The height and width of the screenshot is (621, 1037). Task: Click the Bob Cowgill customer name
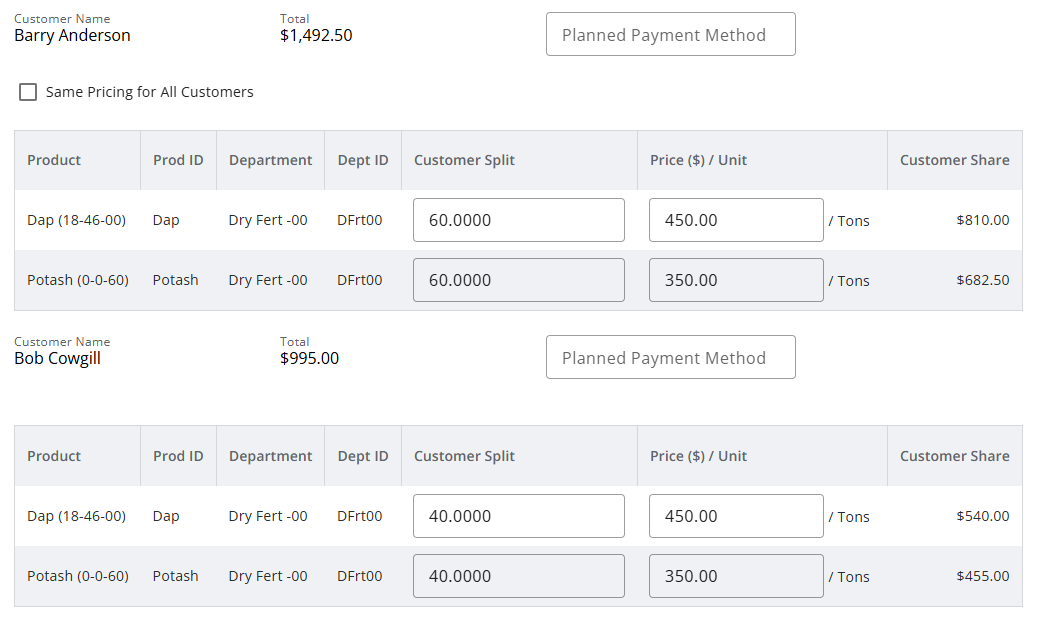tap(57, 359)
